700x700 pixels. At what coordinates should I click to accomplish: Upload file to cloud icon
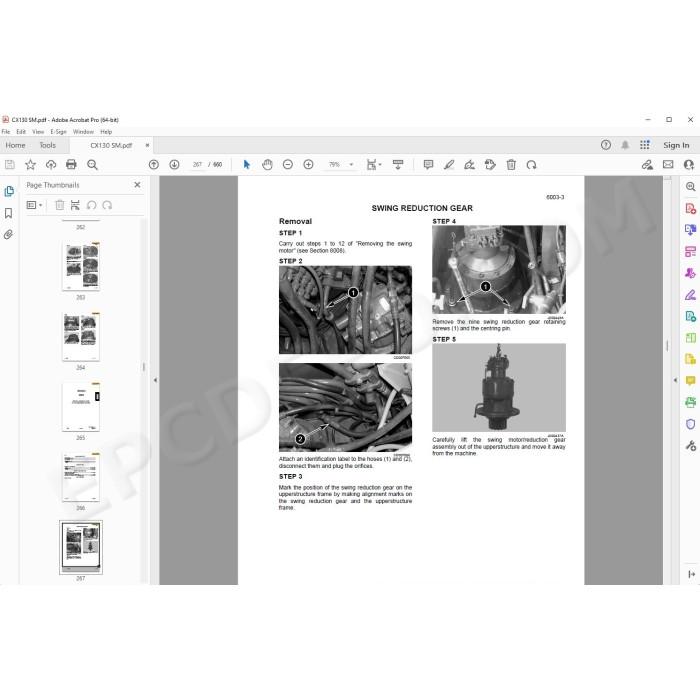(51, 165)
